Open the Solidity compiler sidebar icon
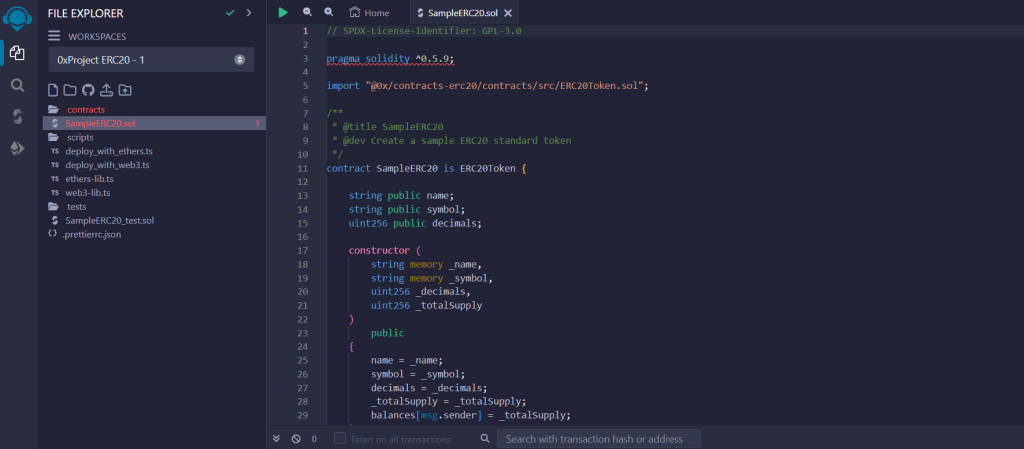 (17, 117)
